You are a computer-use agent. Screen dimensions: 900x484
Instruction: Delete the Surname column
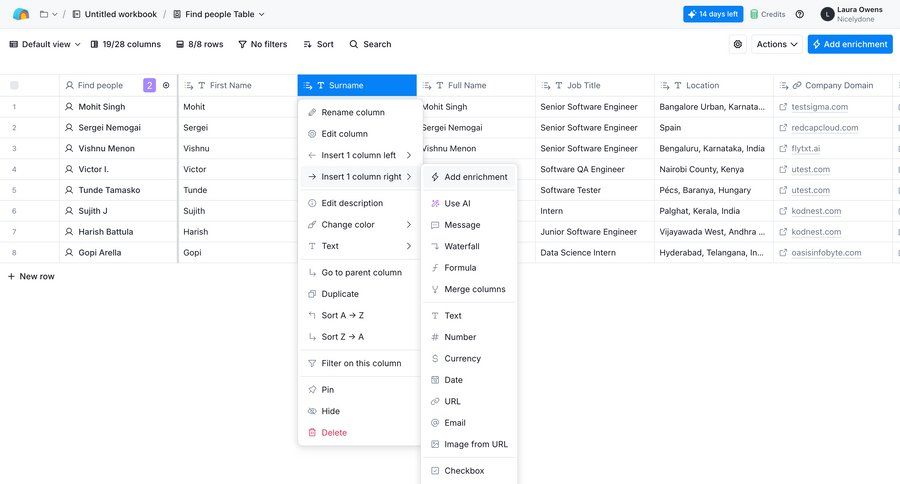click(x=360, y=433)
